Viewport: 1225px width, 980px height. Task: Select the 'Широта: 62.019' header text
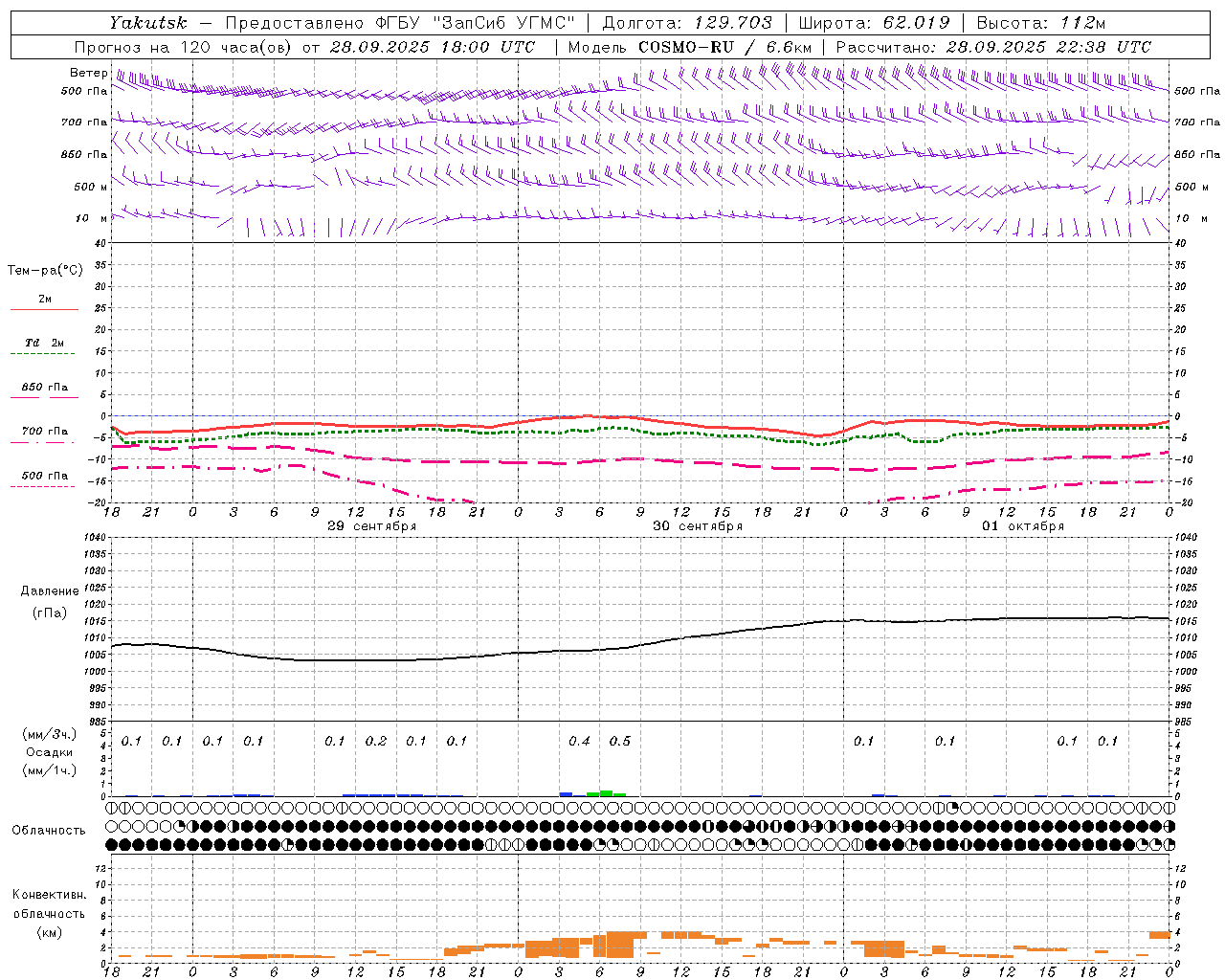873,23
